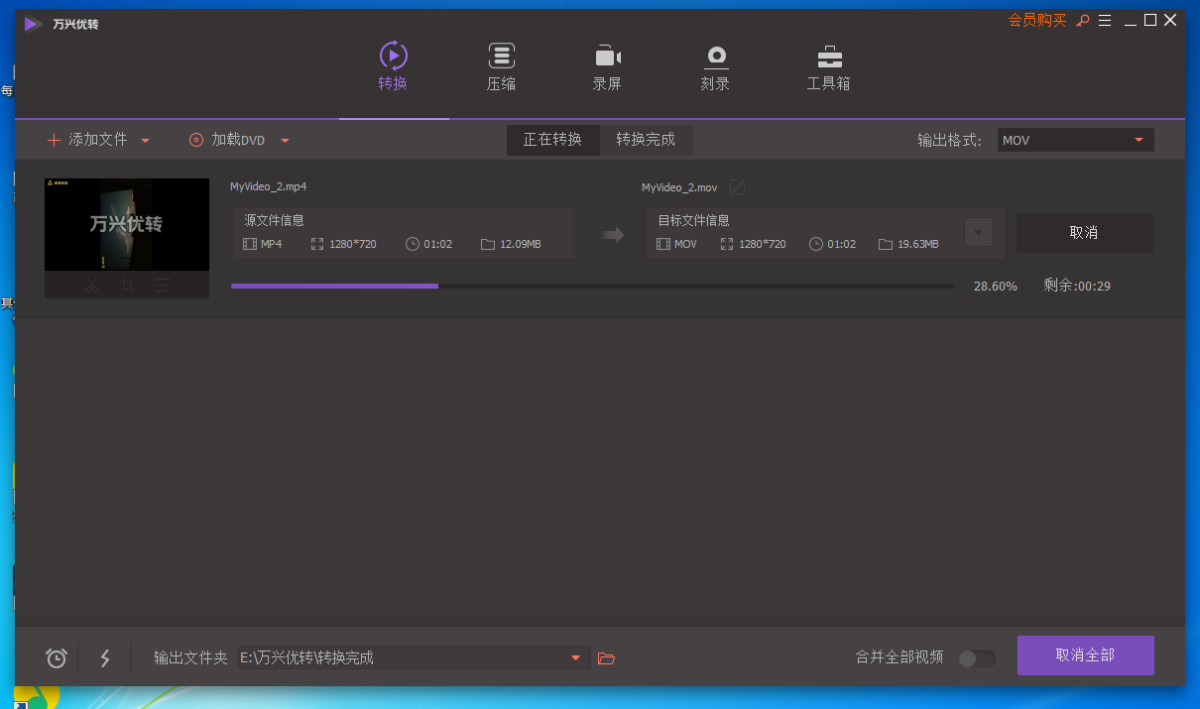Open the 刻录 (Burn) module

pos(715,67)
